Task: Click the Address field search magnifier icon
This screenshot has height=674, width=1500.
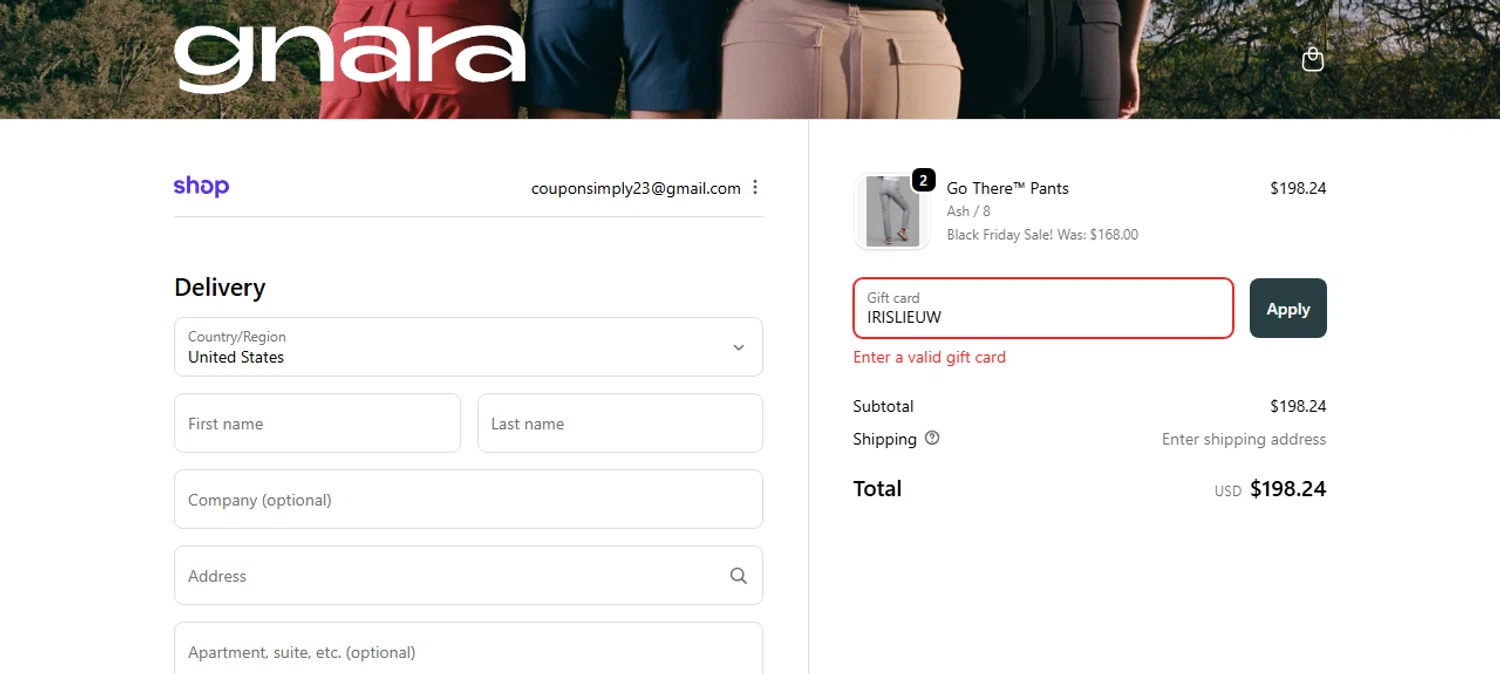Action: tap(738, 575)
